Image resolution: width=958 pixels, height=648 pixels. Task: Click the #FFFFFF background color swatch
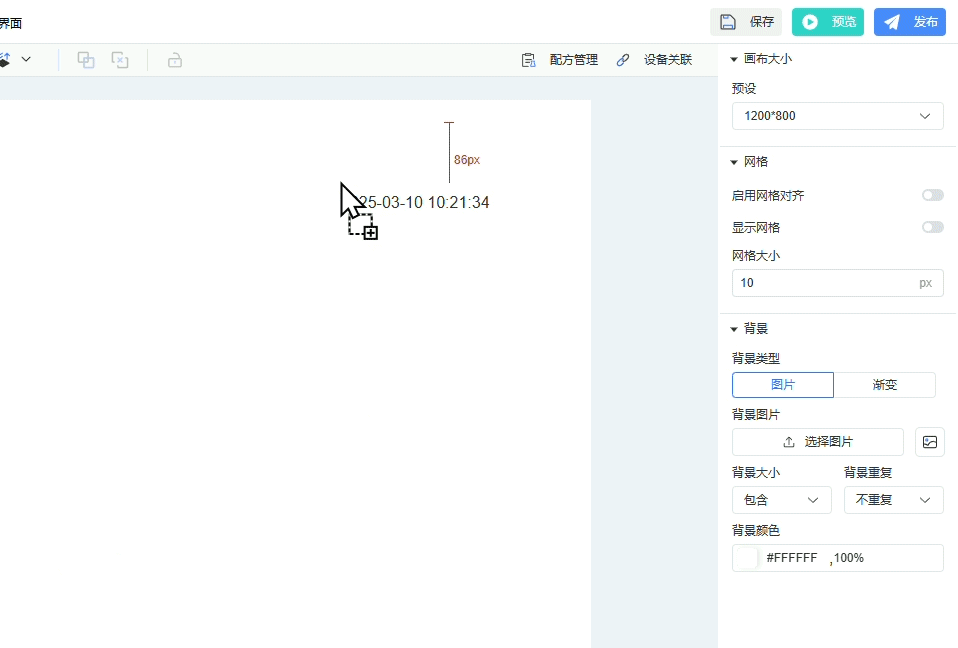[746, 558]
